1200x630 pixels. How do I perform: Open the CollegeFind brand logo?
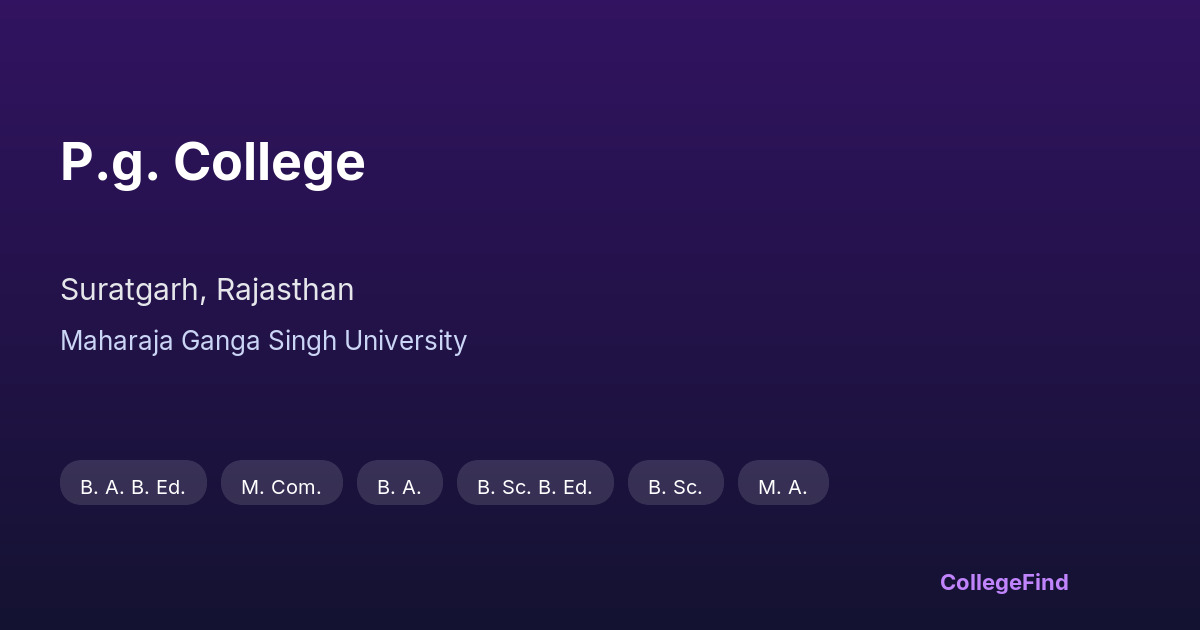1004,582
